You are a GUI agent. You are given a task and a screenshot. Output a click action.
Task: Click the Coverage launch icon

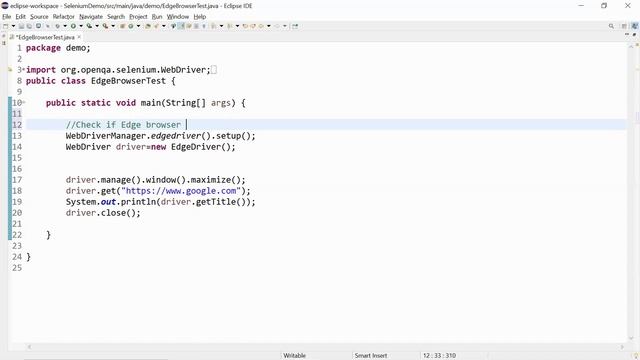pyautogui.click(x=89, y=26)
